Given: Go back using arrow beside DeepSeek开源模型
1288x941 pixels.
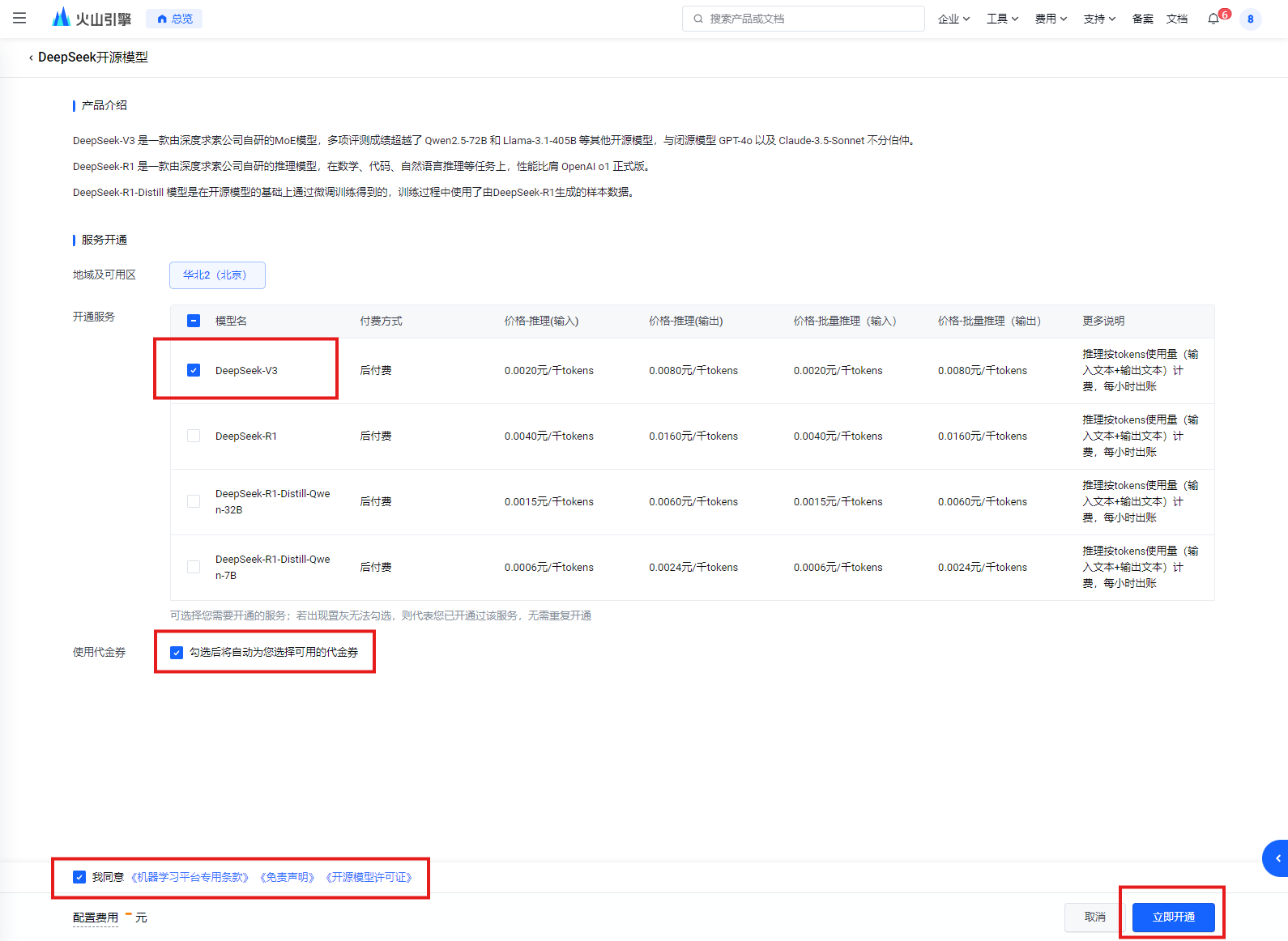Looking at the screenshot, I should (31, 57).
